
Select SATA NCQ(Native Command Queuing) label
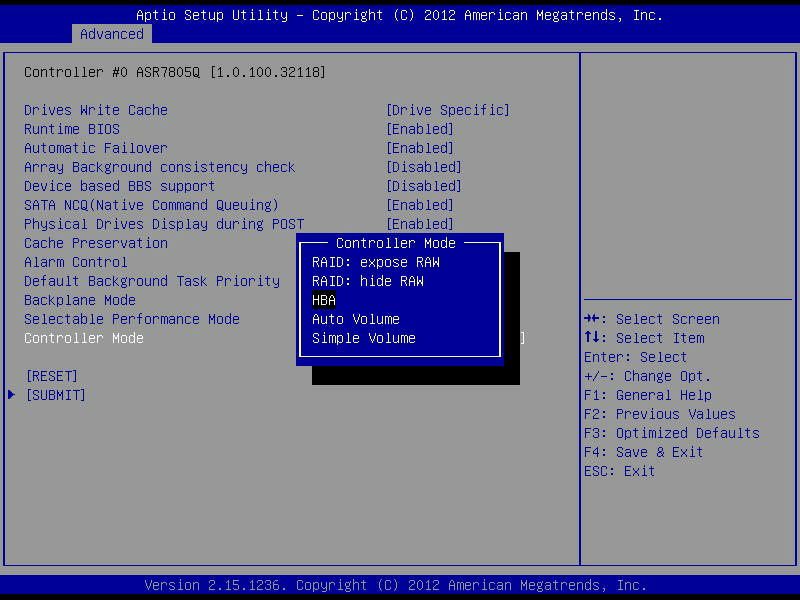click(x=152, y=205)
